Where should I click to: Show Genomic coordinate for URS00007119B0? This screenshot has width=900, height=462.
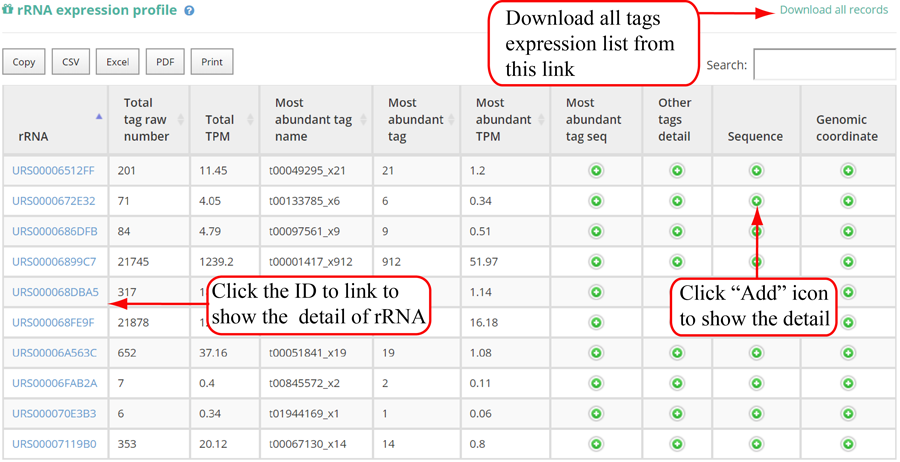pos(848,444)
